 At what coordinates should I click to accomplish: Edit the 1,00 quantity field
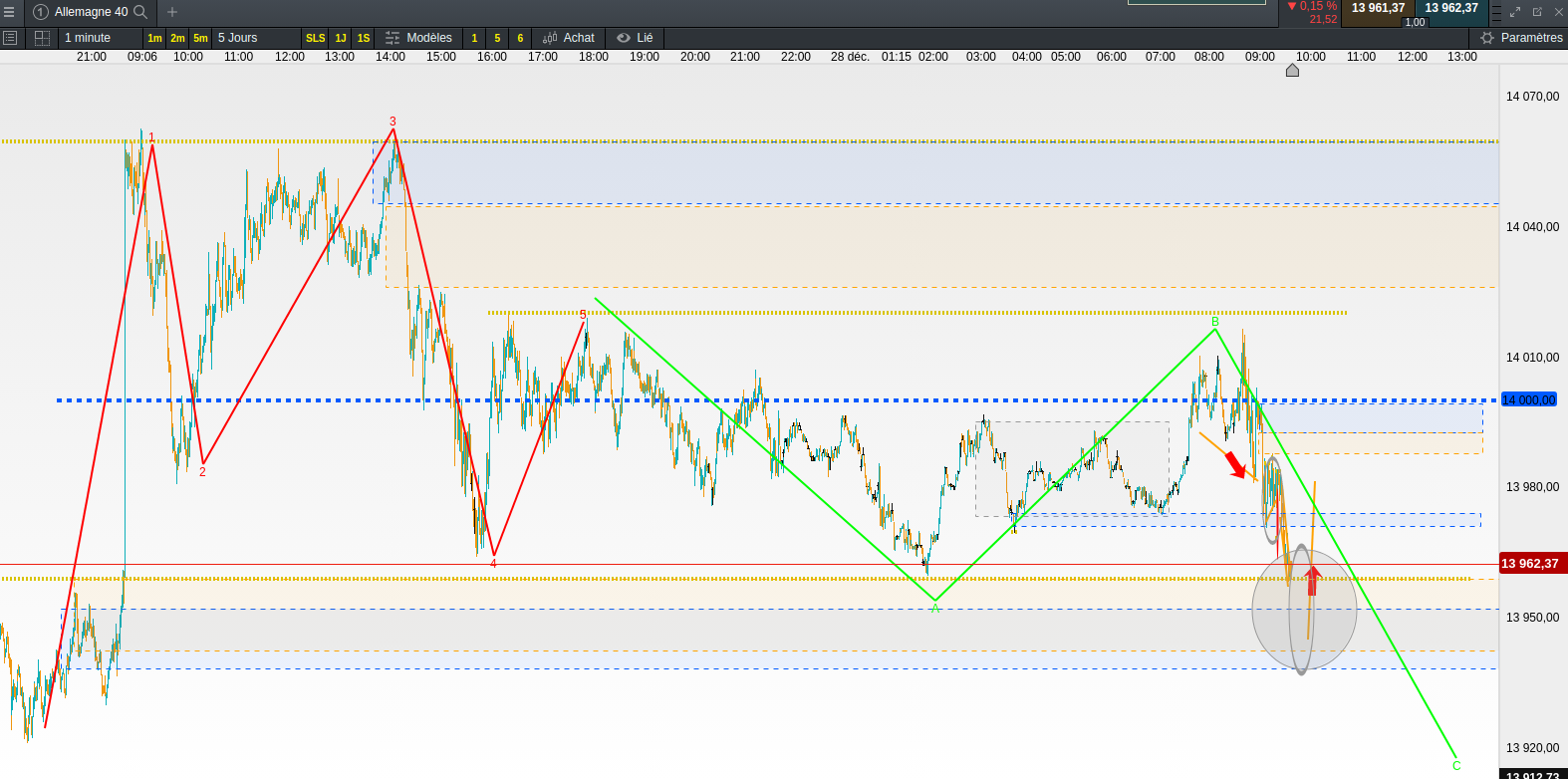[x=1415, y=22]
